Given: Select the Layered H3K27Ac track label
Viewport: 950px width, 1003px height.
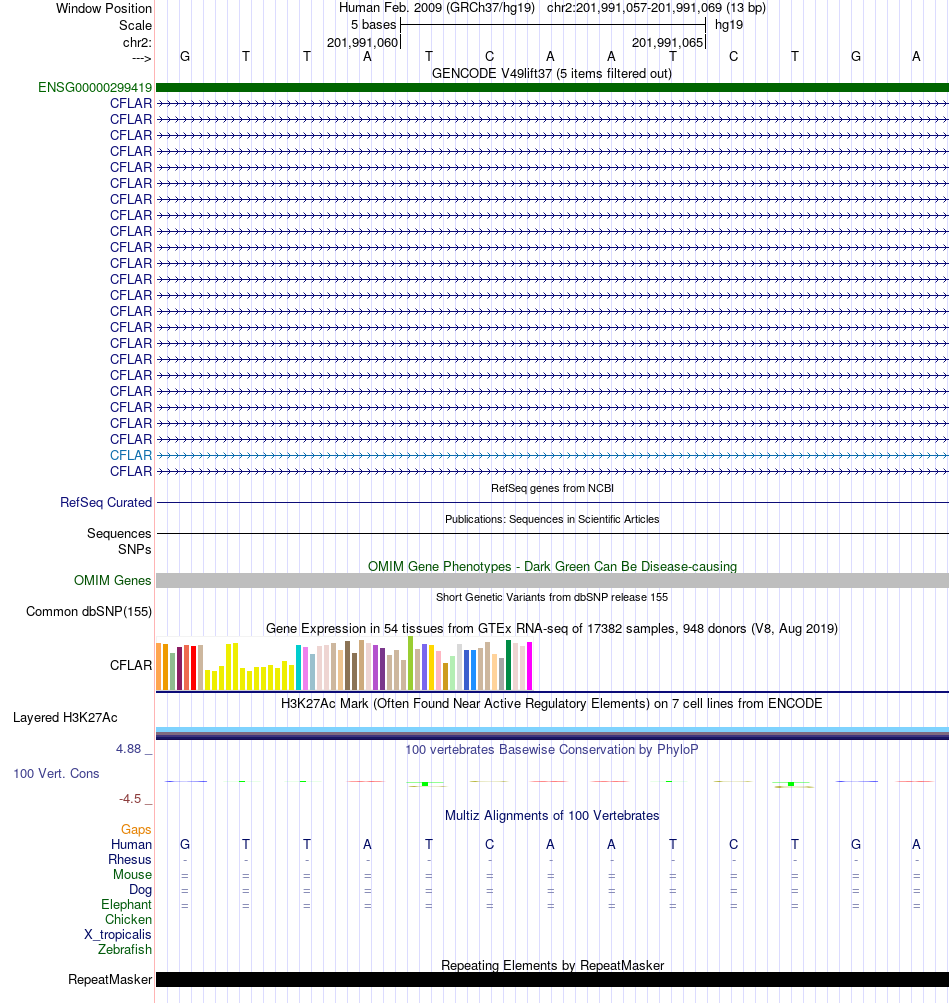Looking at the screenshot, I should 65,717.
